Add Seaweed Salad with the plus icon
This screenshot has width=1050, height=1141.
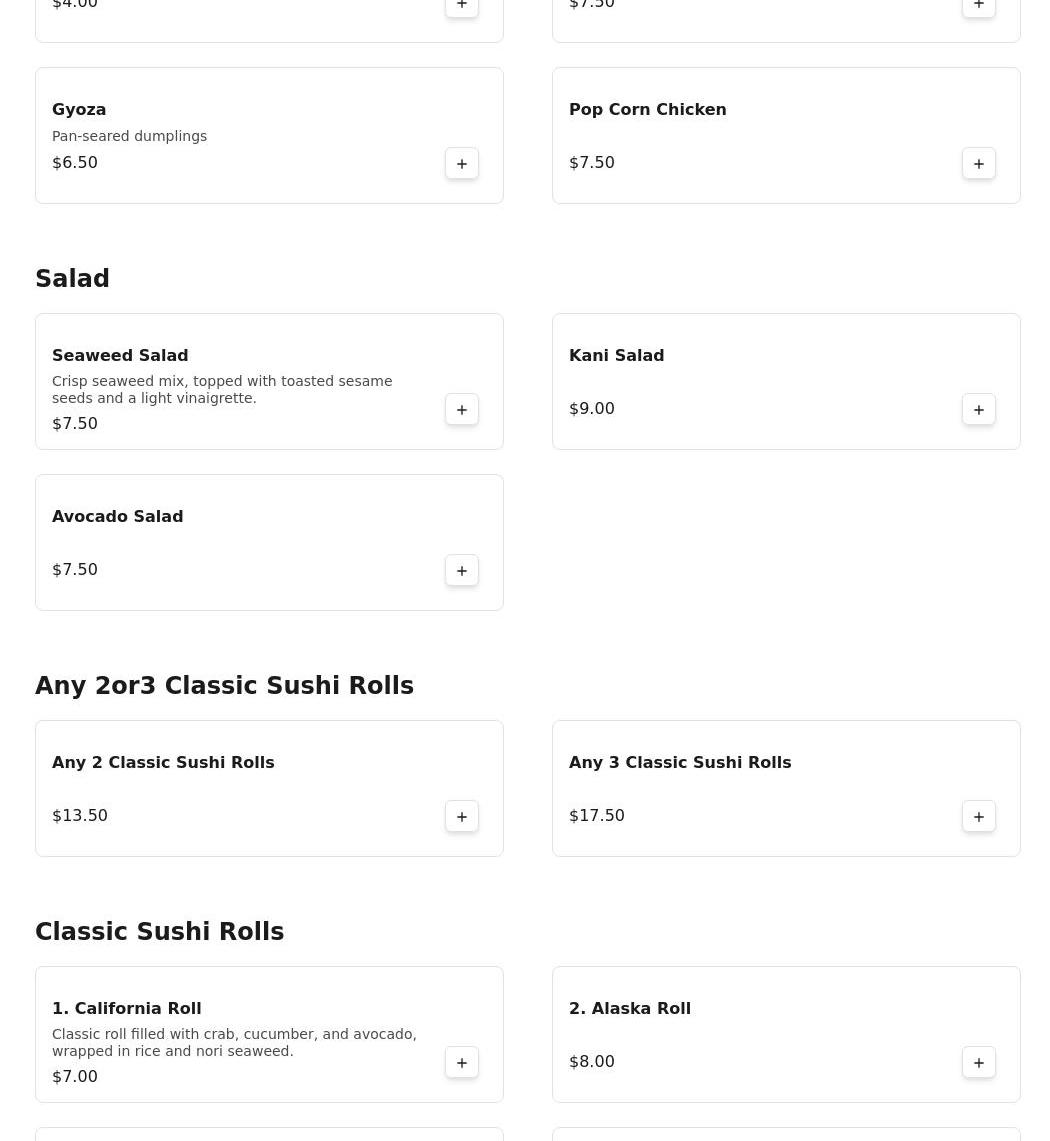(x=462, y=409)
